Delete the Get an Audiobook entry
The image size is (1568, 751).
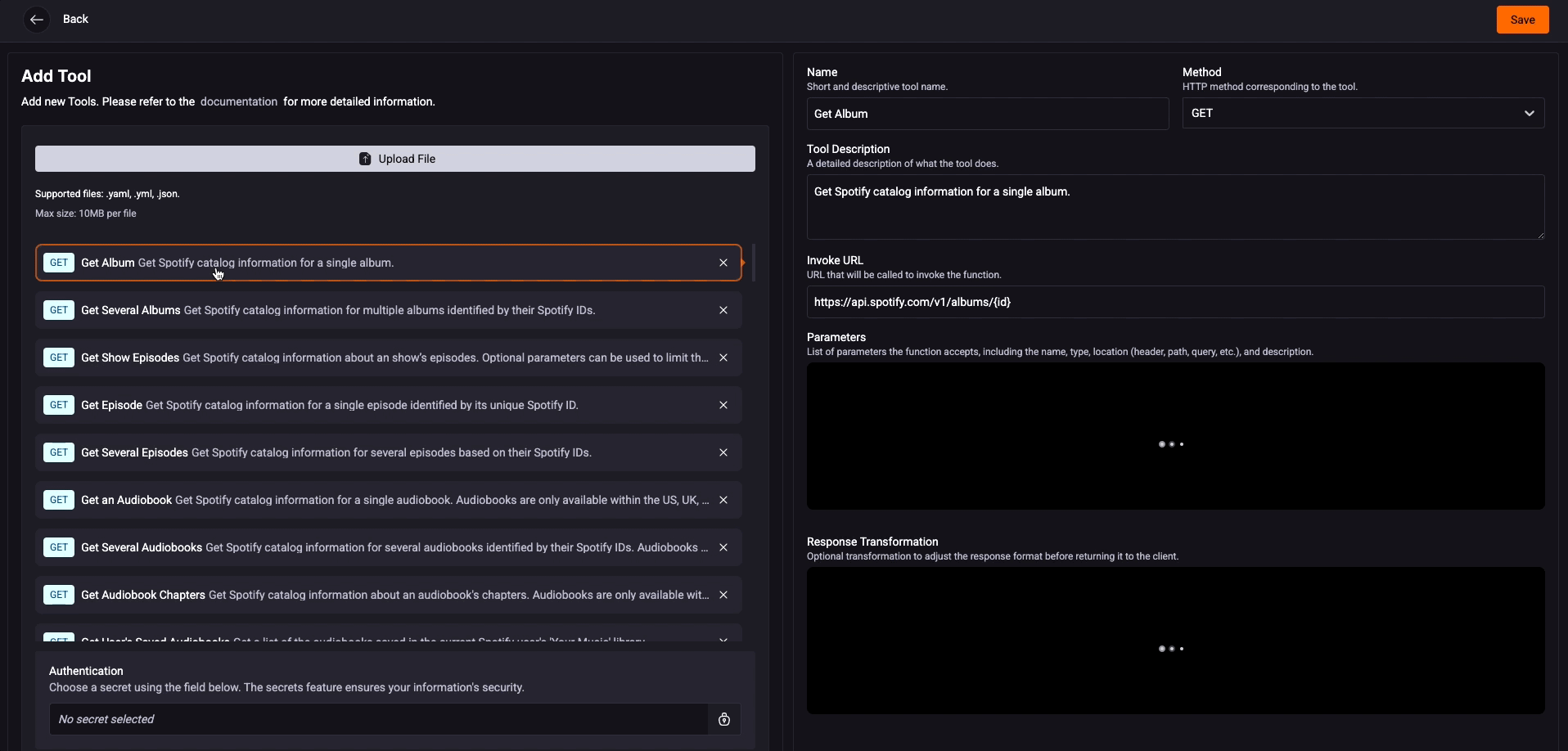[723, 500]
